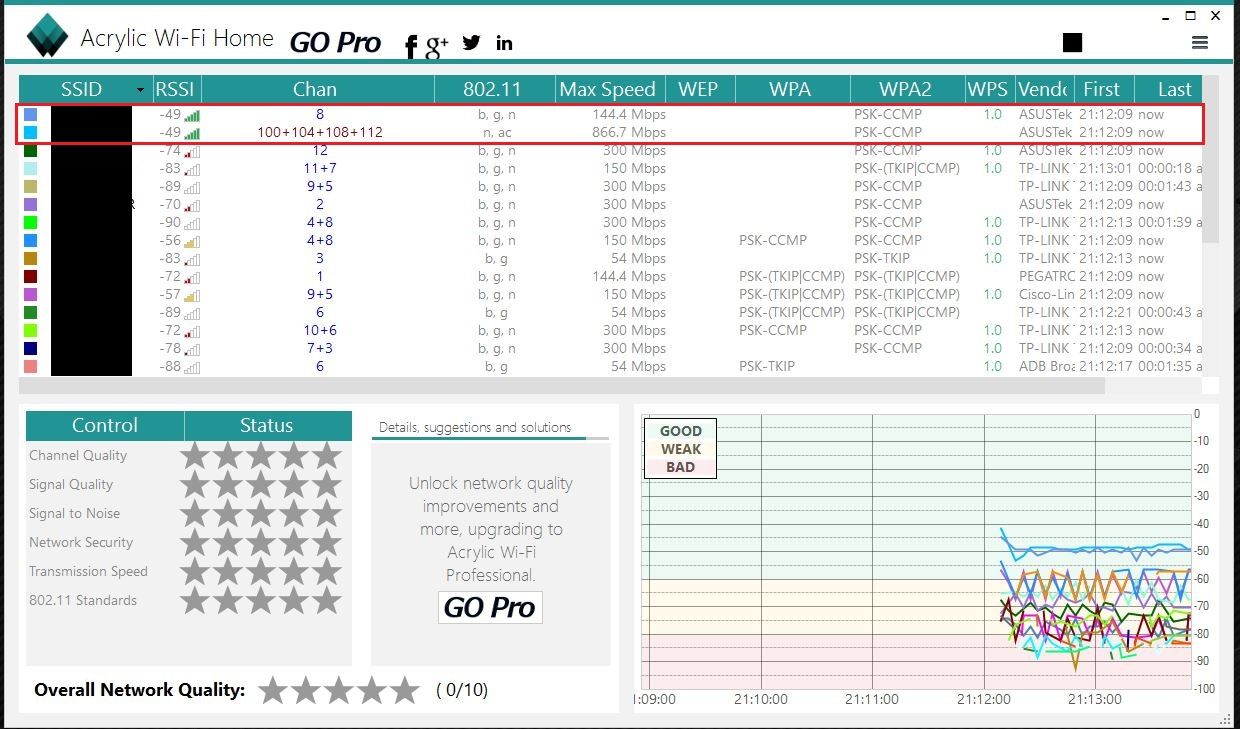Click first star of Channel Quality rating
Screen dimensions: 1240x729
point(195,455)
